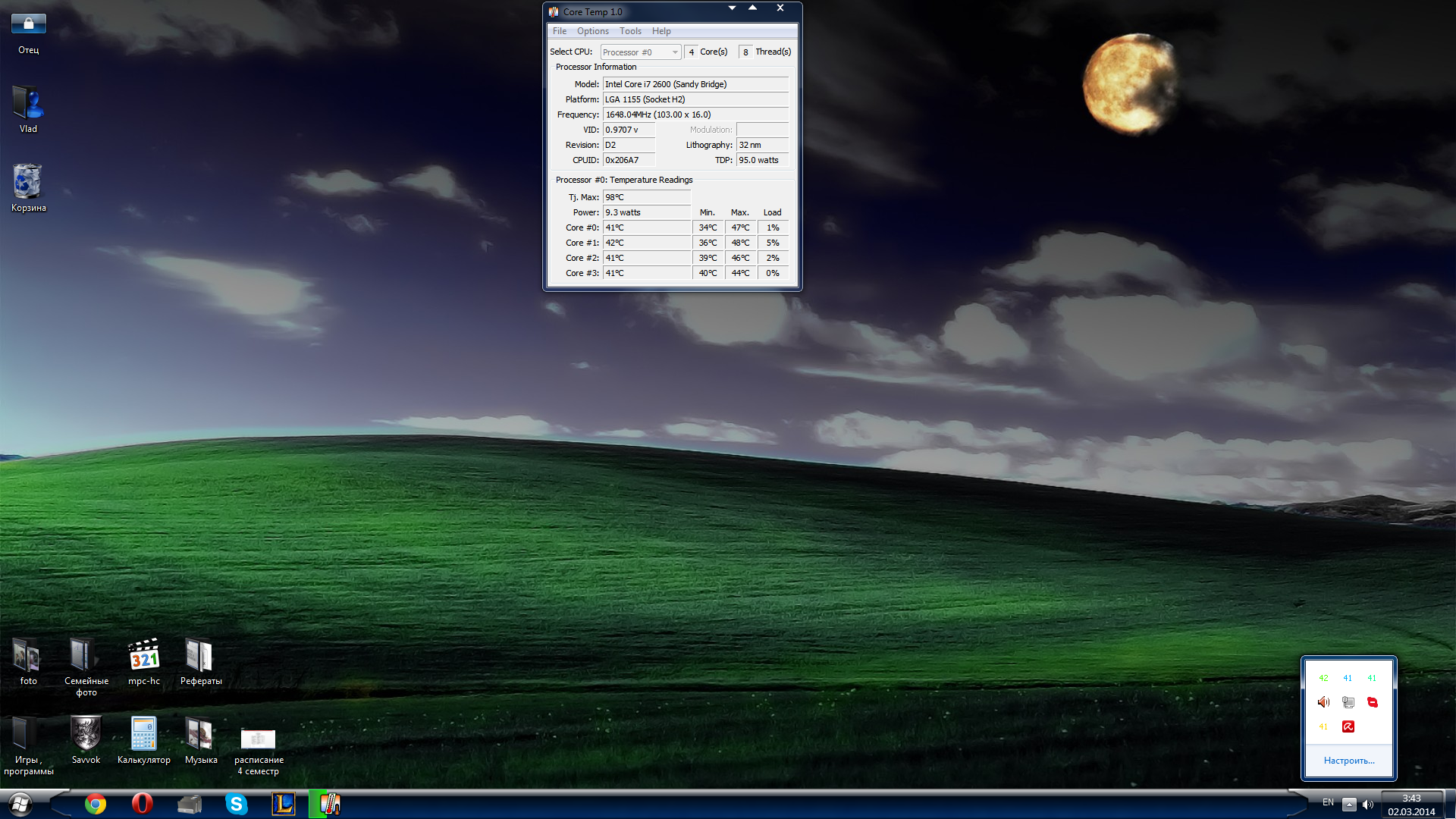Click the network connection icon in tray popup
Viewport: 1456px width, 819px height.
coord(1348,702)
